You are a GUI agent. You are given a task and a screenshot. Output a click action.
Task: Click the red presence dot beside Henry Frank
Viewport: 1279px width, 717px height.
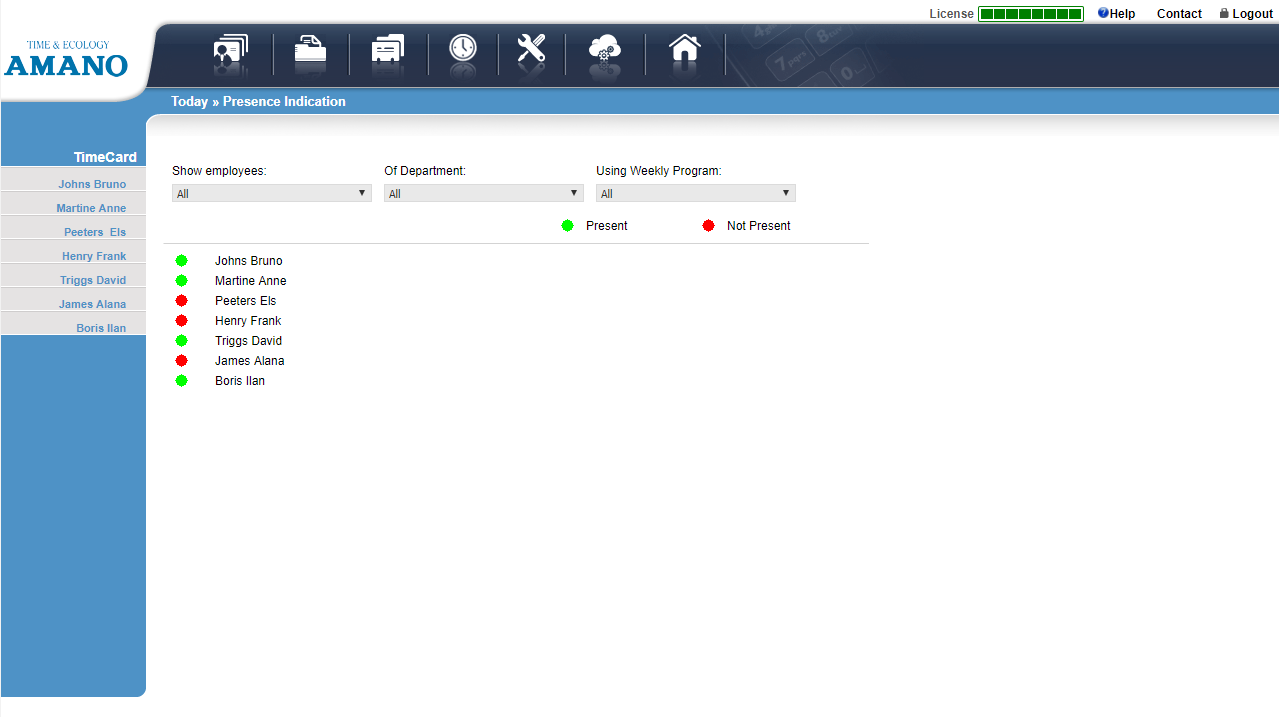tap(181, 320)
